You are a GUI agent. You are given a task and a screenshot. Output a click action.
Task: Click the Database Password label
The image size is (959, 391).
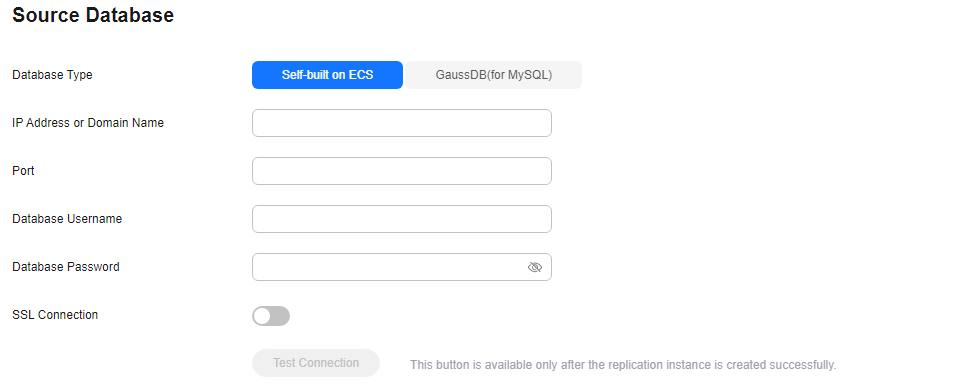pyautogui.click(x=66, y=267)
